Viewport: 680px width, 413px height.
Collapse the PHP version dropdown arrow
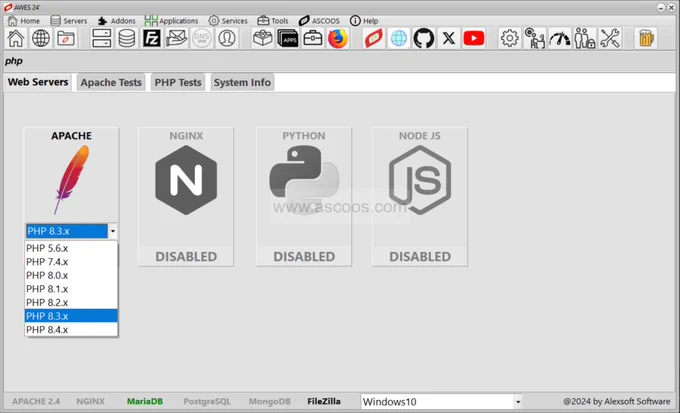click(x=113, y=231)
